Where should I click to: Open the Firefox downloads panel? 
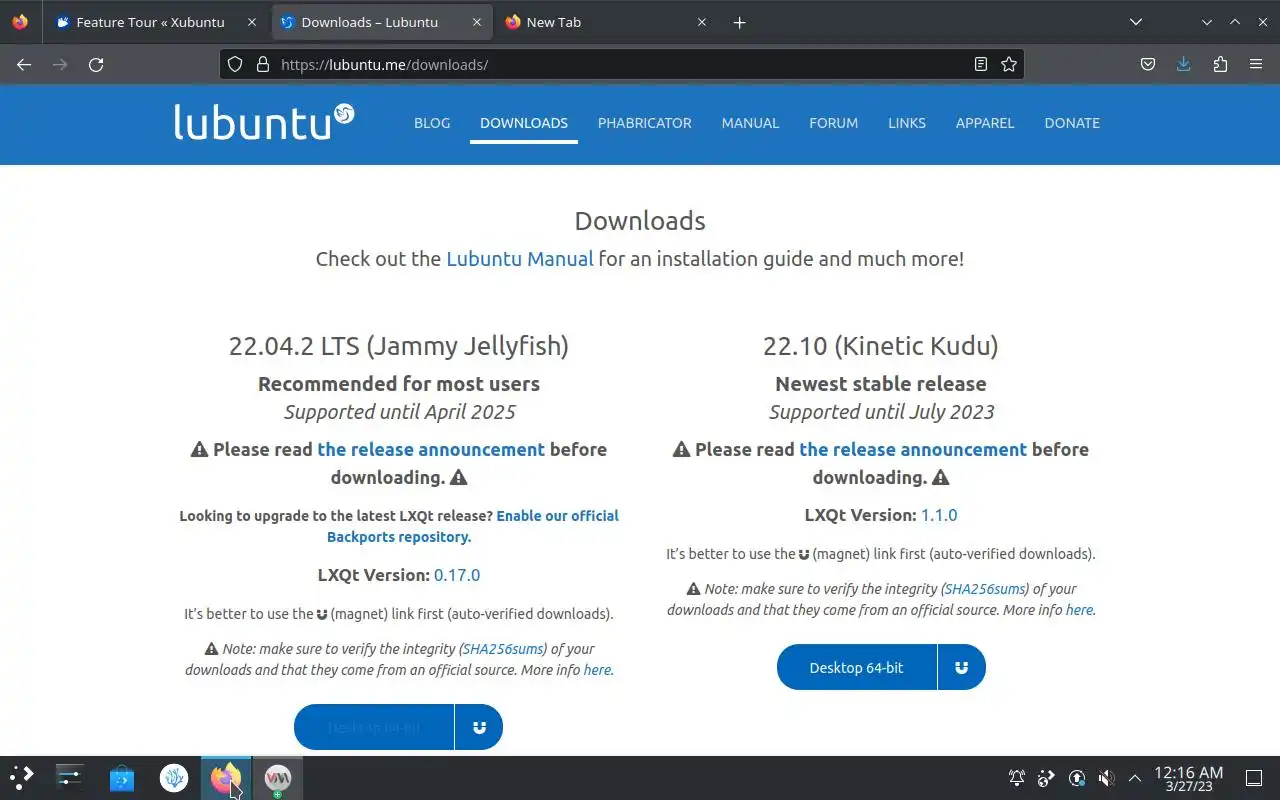[1184, 64]
